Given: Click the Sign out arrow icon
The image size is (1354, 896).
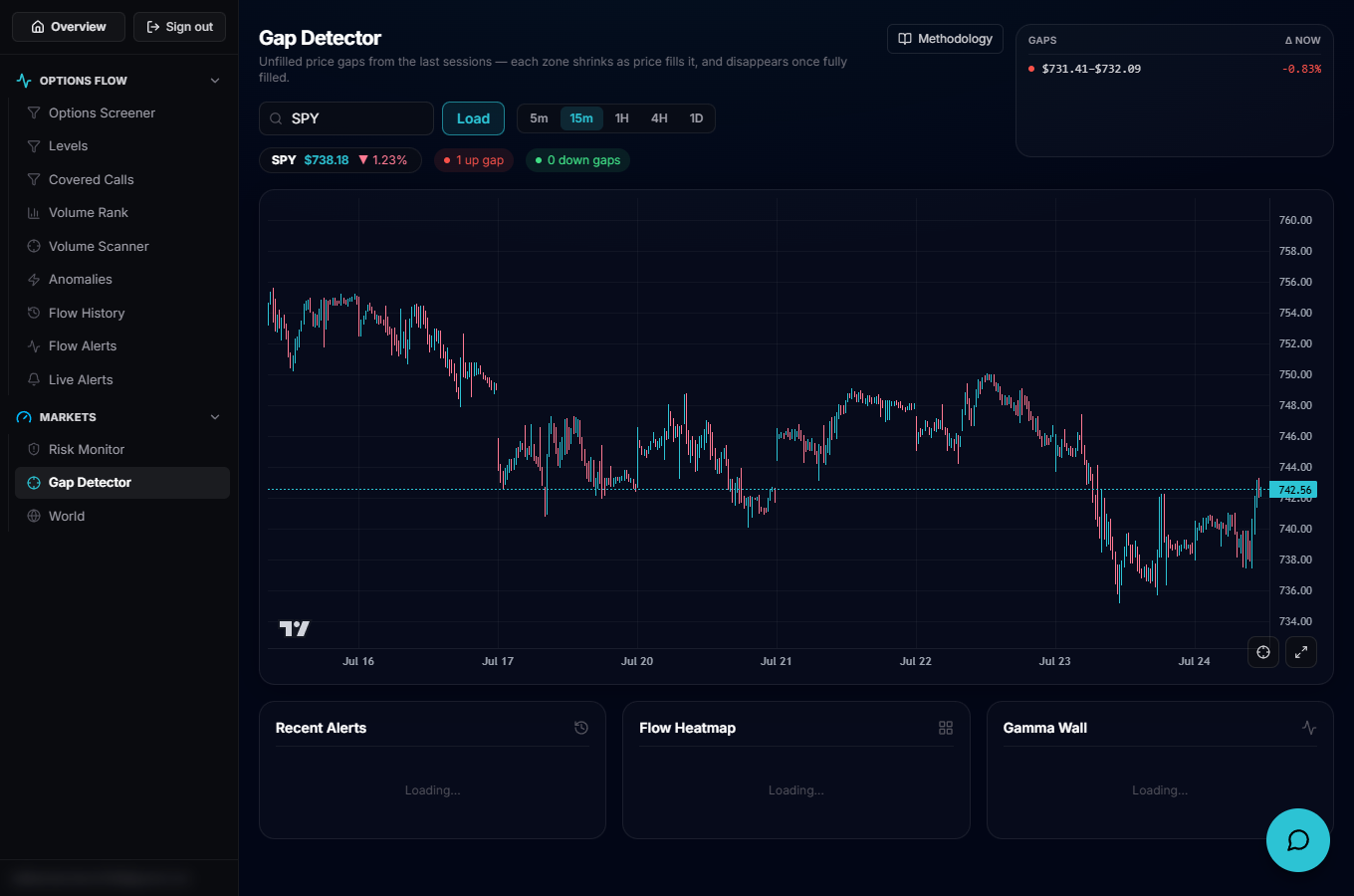Looking at the screenshot, I should click(x=153, y=27).
